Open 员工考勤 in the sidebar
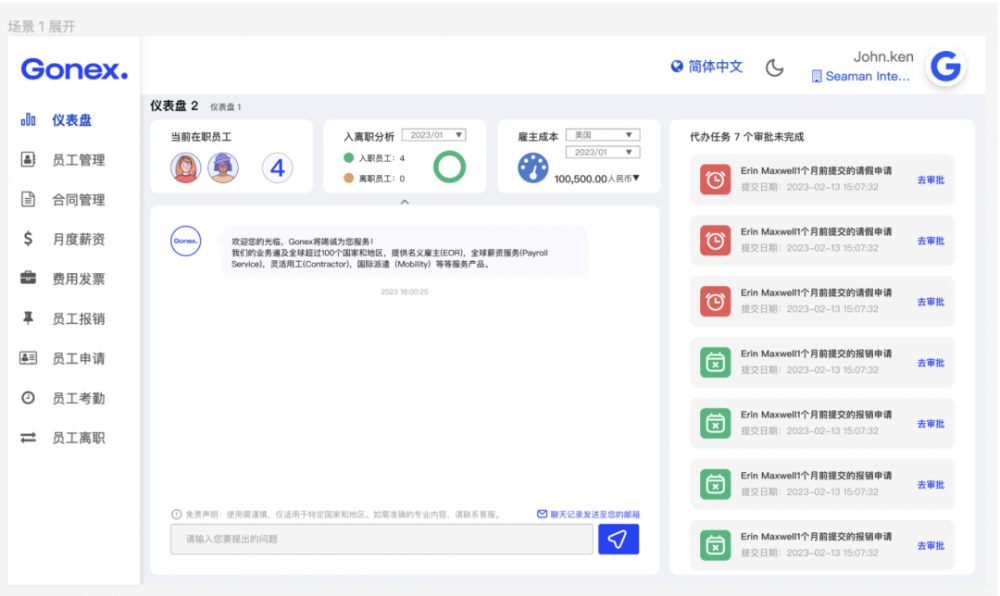This screenshot has width=1000, height=596. pyautogui.click(x=78, y=398)
